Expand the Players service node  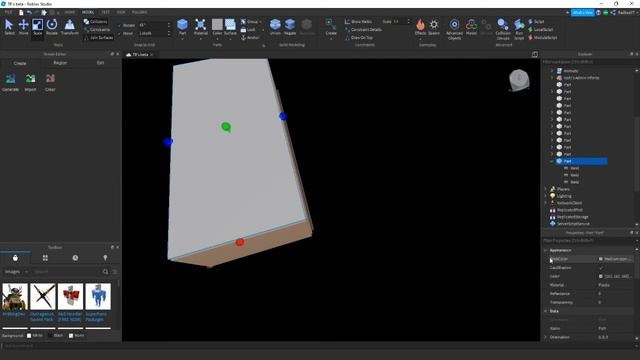[546, 189]
